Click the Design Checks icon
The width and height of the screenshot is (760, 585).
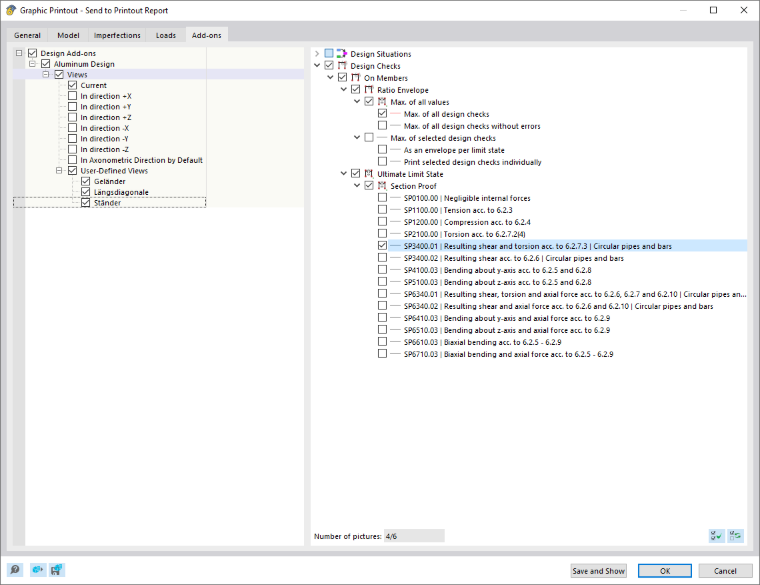[342, 66]
